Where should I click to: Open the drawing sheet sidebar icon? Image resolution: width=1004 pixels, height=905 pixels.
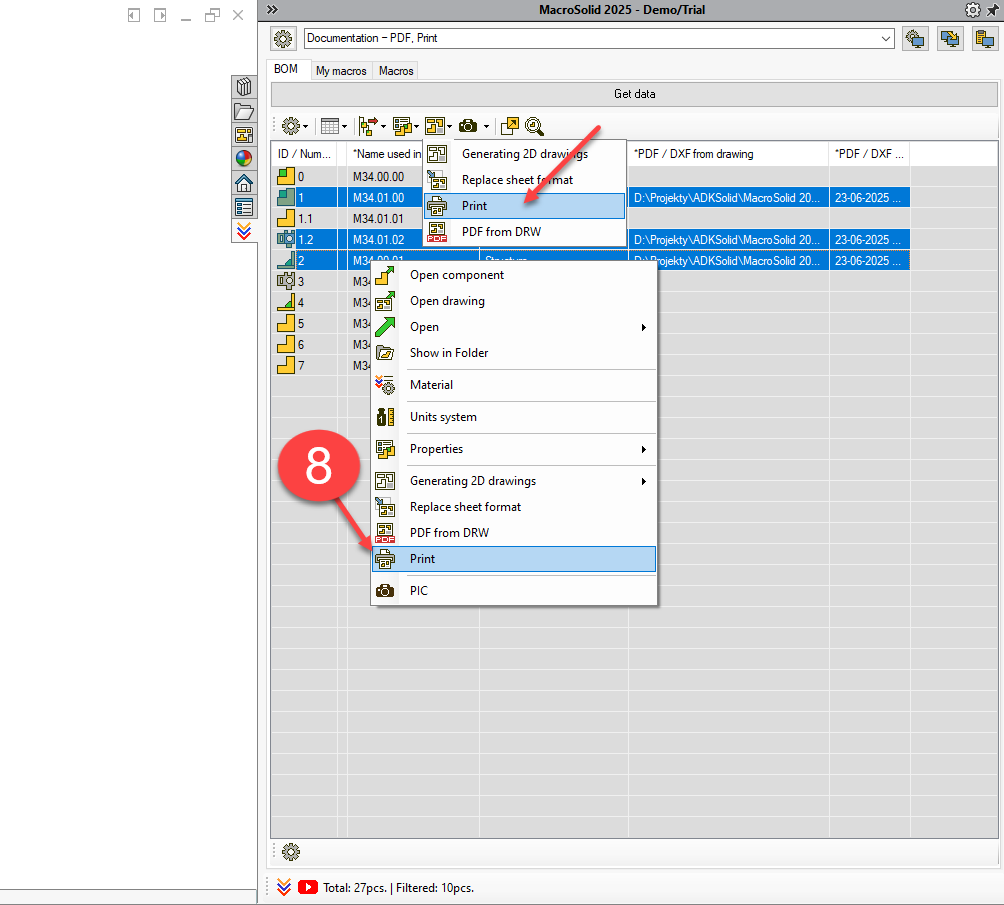click(x=244, y=135)
